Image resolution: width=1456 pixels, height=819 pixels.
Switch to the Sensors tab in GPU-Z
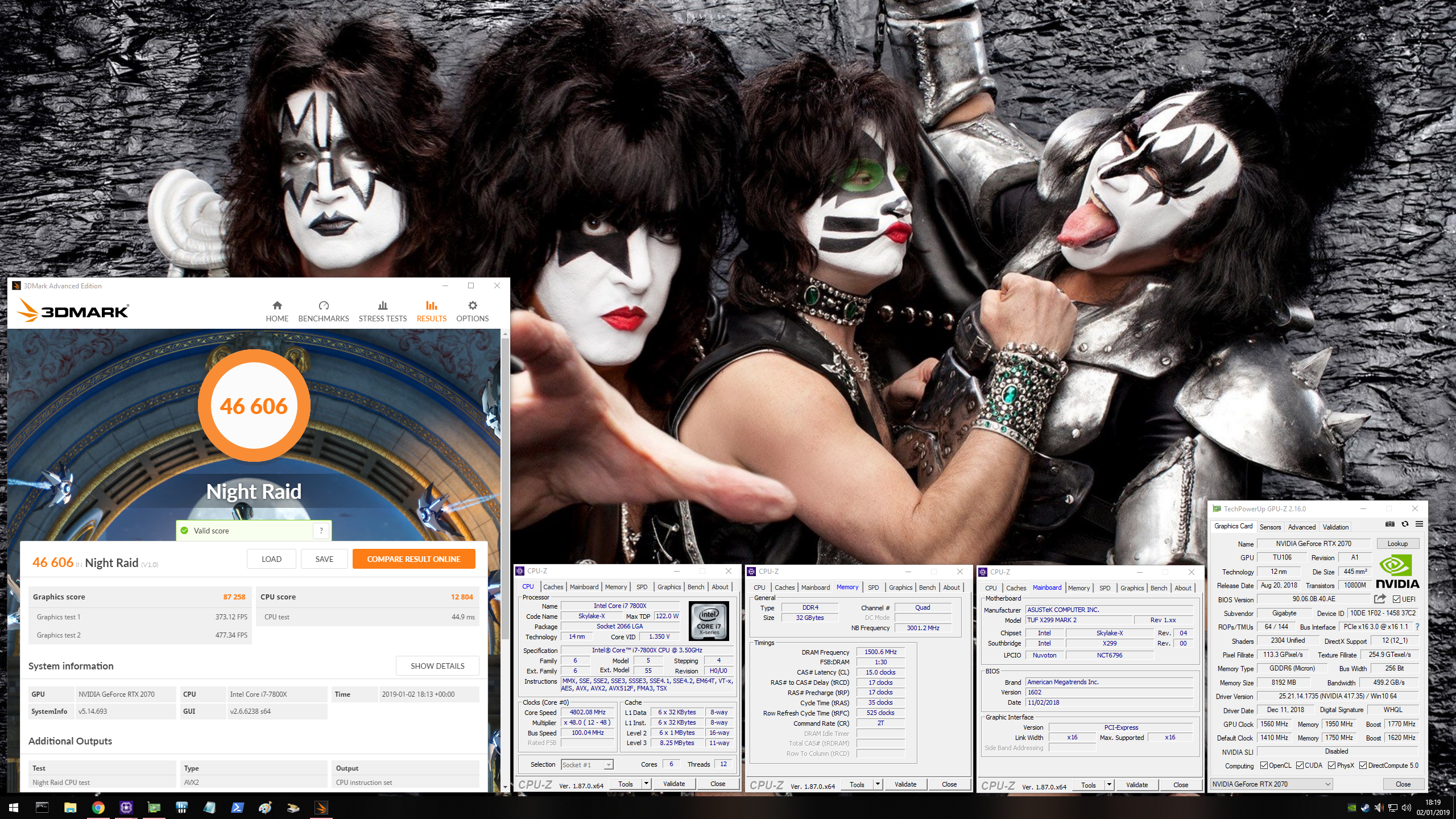[1270, 527]
